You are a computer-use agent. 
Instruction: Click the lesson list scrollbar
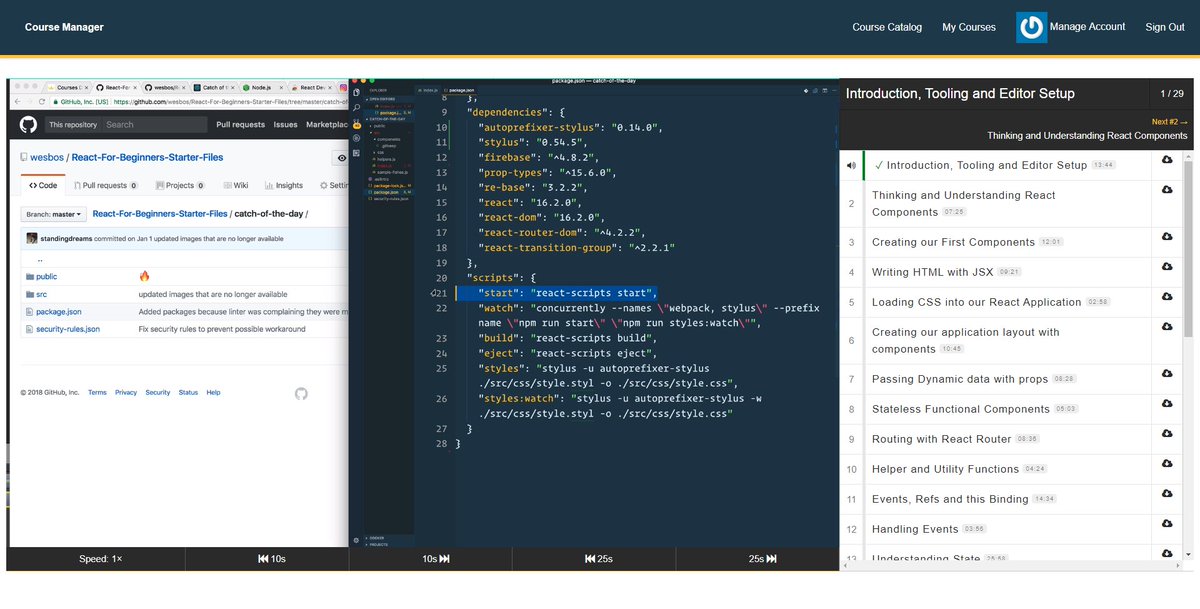[1189, 250]
